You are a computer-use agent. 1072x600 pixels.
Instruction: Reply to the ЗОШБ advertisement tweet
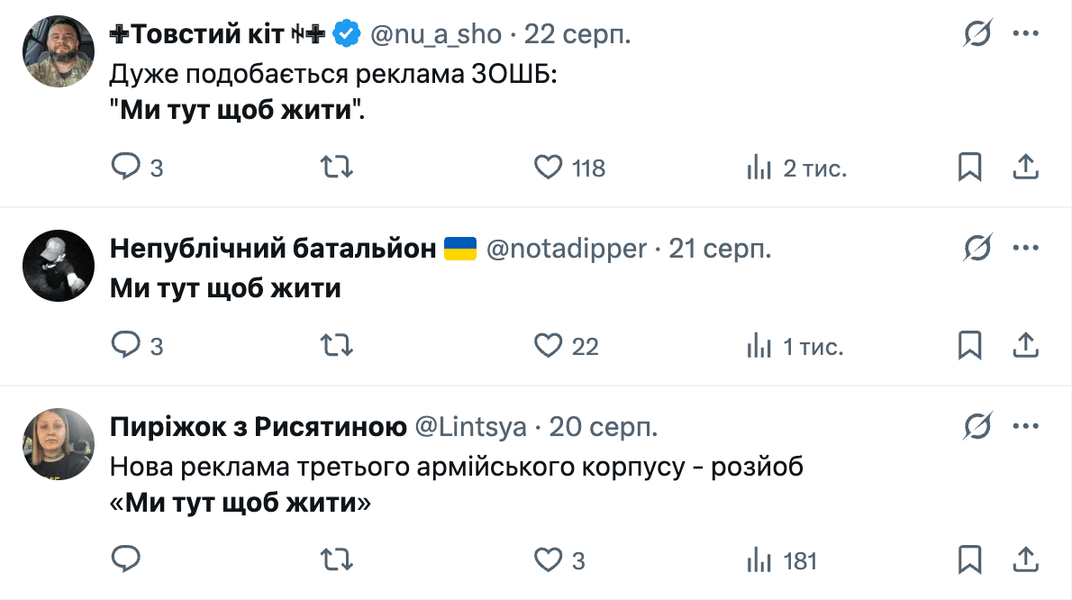(x=127, y=167)
